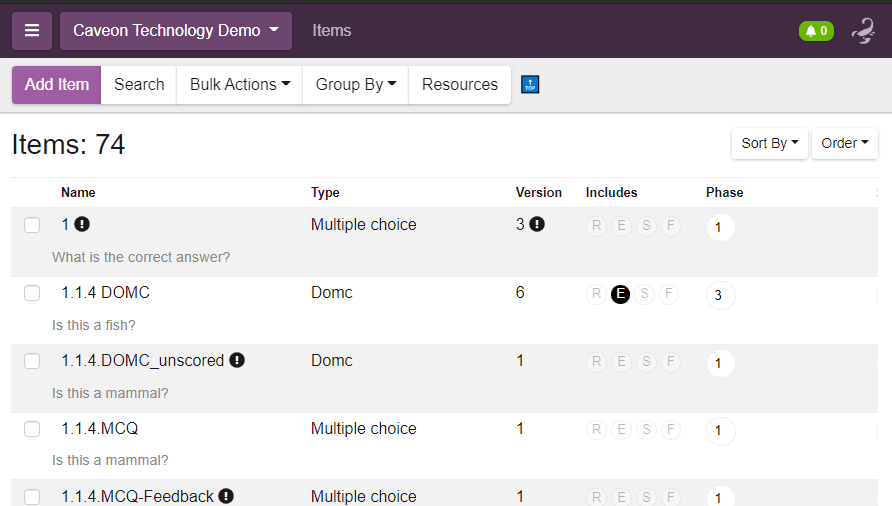This screenshot has width=892, height=506.
Task: Click Multiple choice type in 1.1.4.MCQ row
Action: [364, 429]
